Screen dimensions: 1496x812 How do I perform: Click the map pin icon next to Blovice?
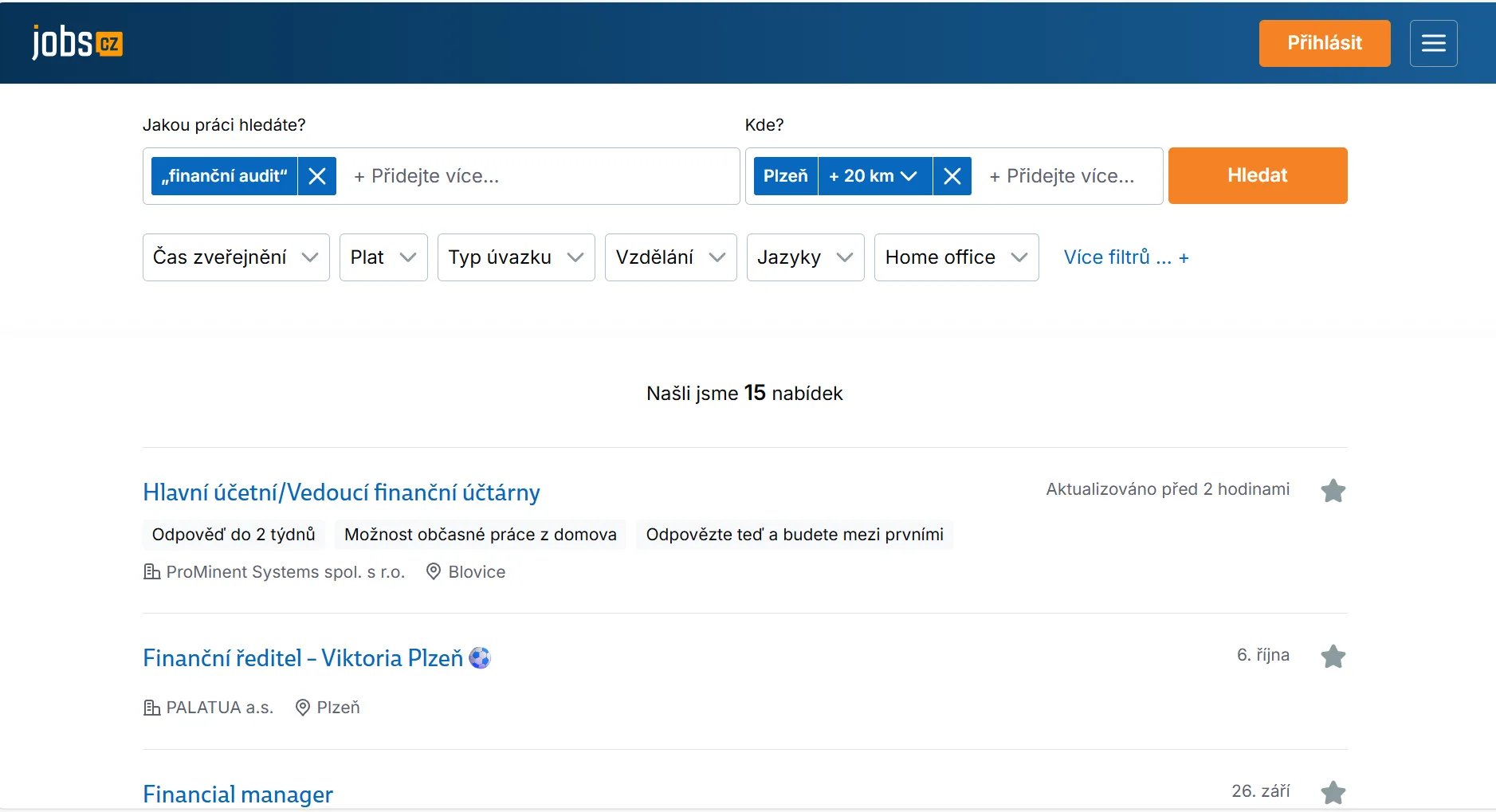tap(434, 571)
